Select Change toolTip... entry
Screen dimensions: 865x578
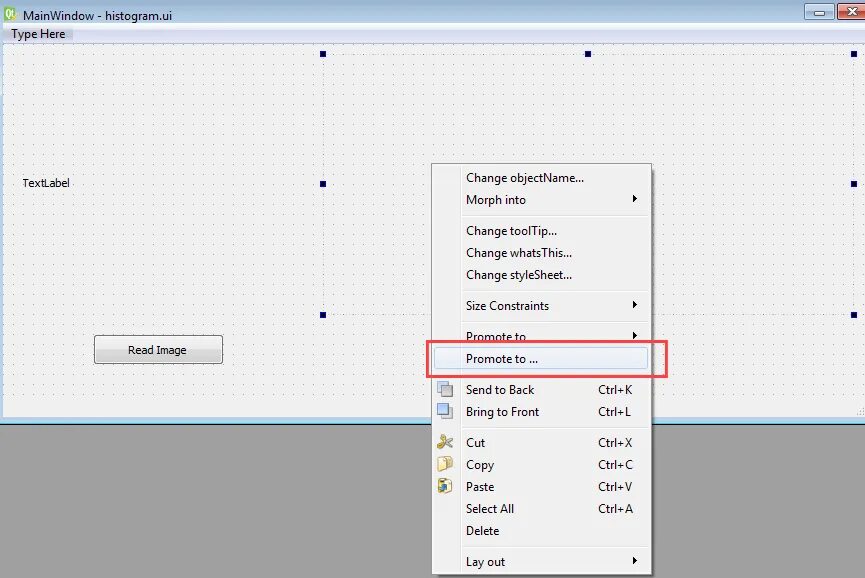pos(541,231)
